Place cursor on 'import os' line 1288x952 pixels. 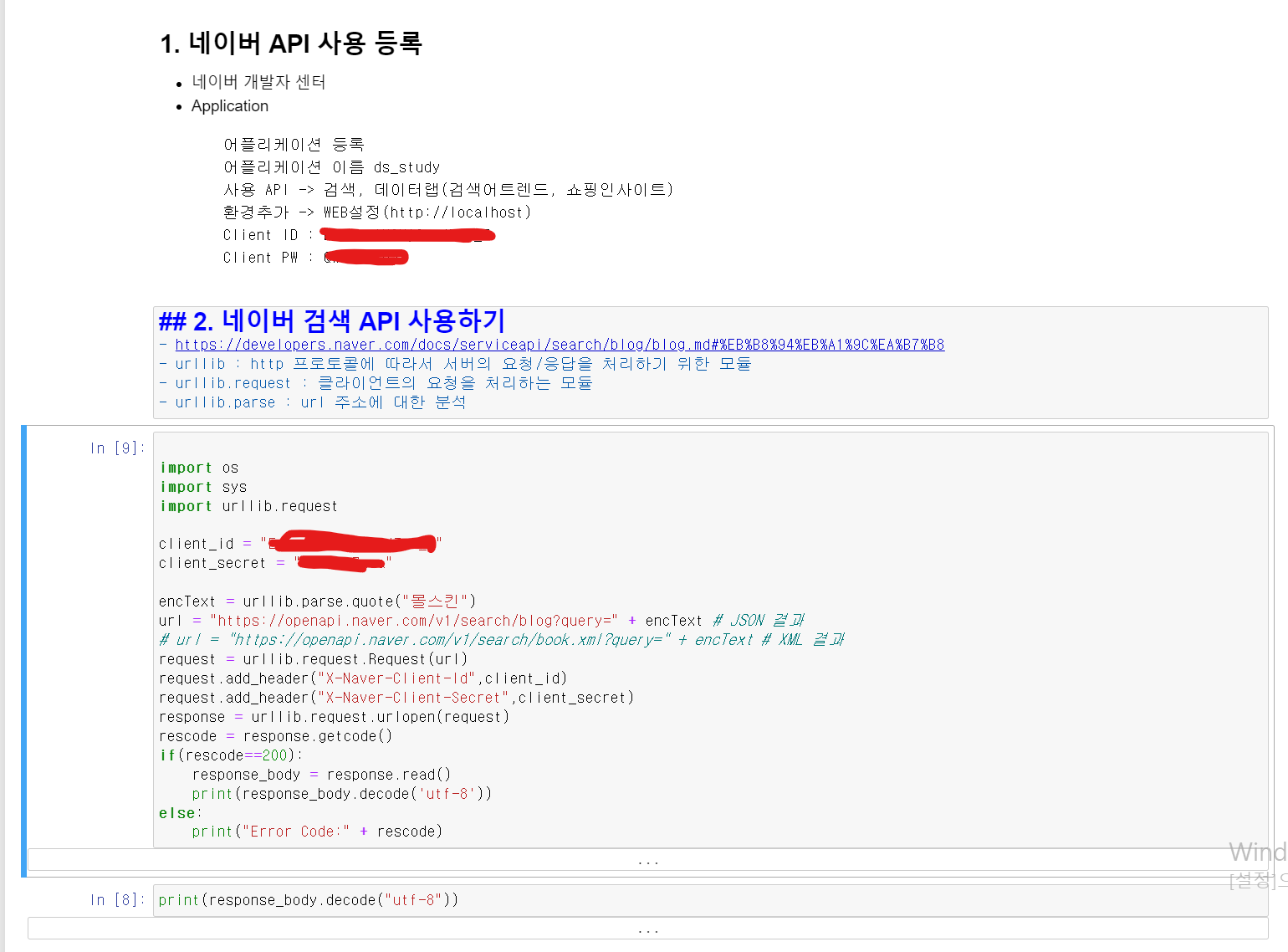point(199,468)
